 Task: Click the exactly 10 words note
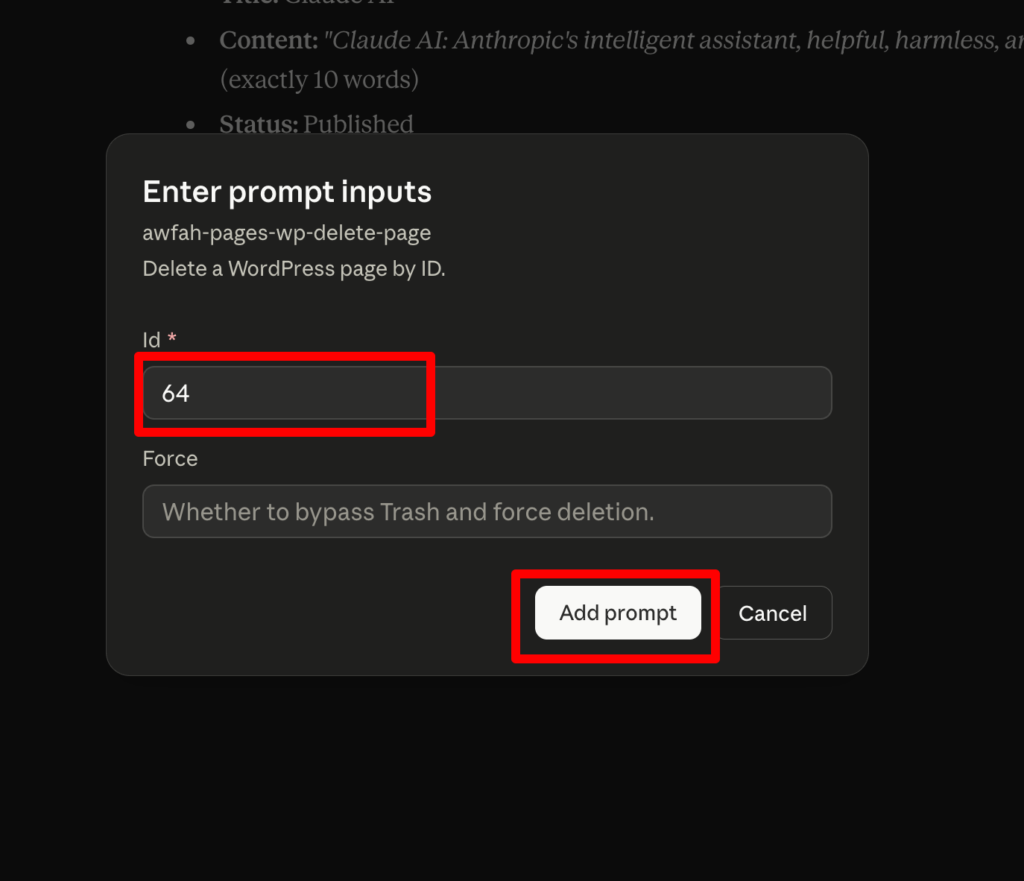[x=319, y=80]
